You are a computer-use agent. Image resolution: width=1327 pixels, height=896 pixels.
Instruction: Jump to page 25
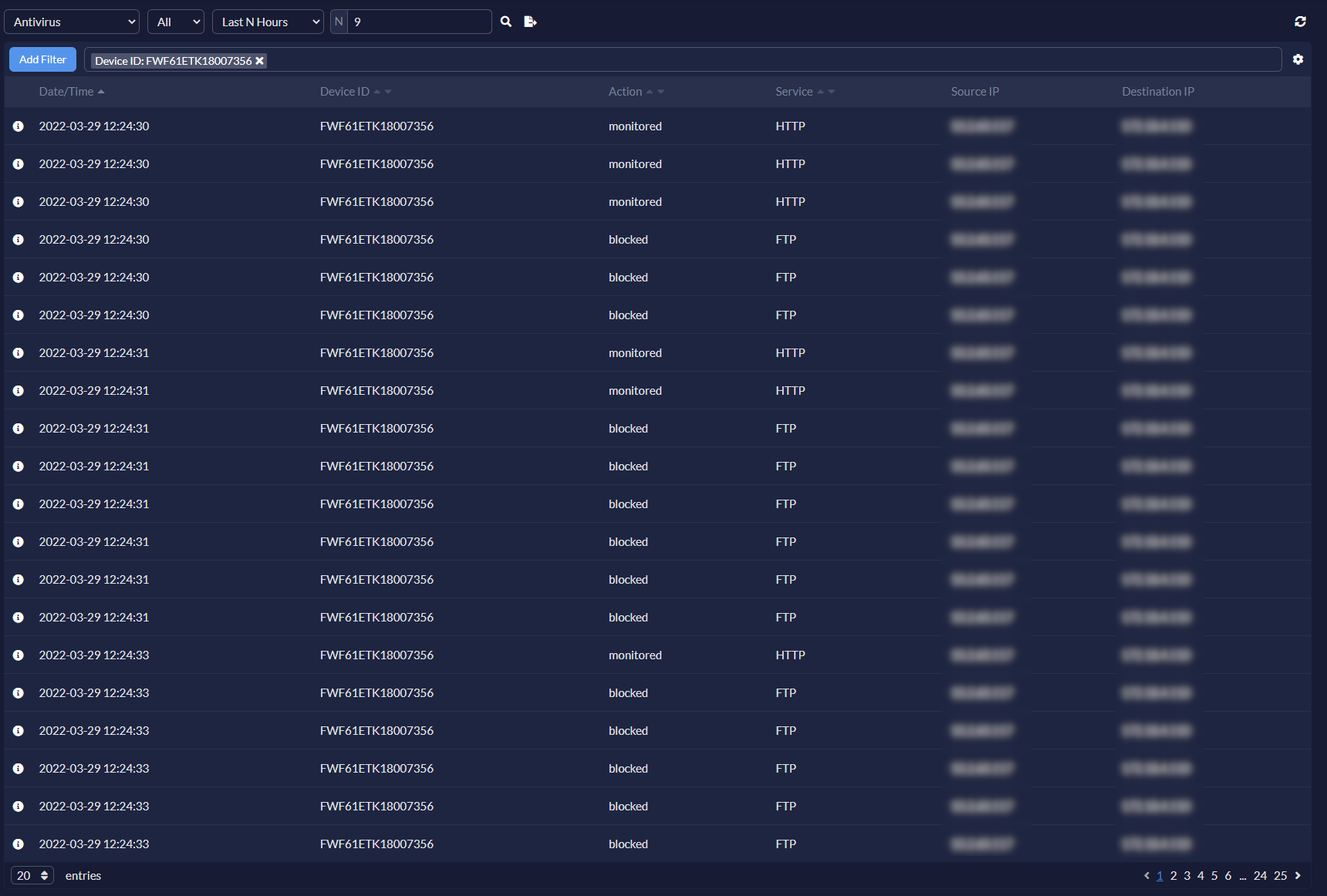coord(1281,876)
